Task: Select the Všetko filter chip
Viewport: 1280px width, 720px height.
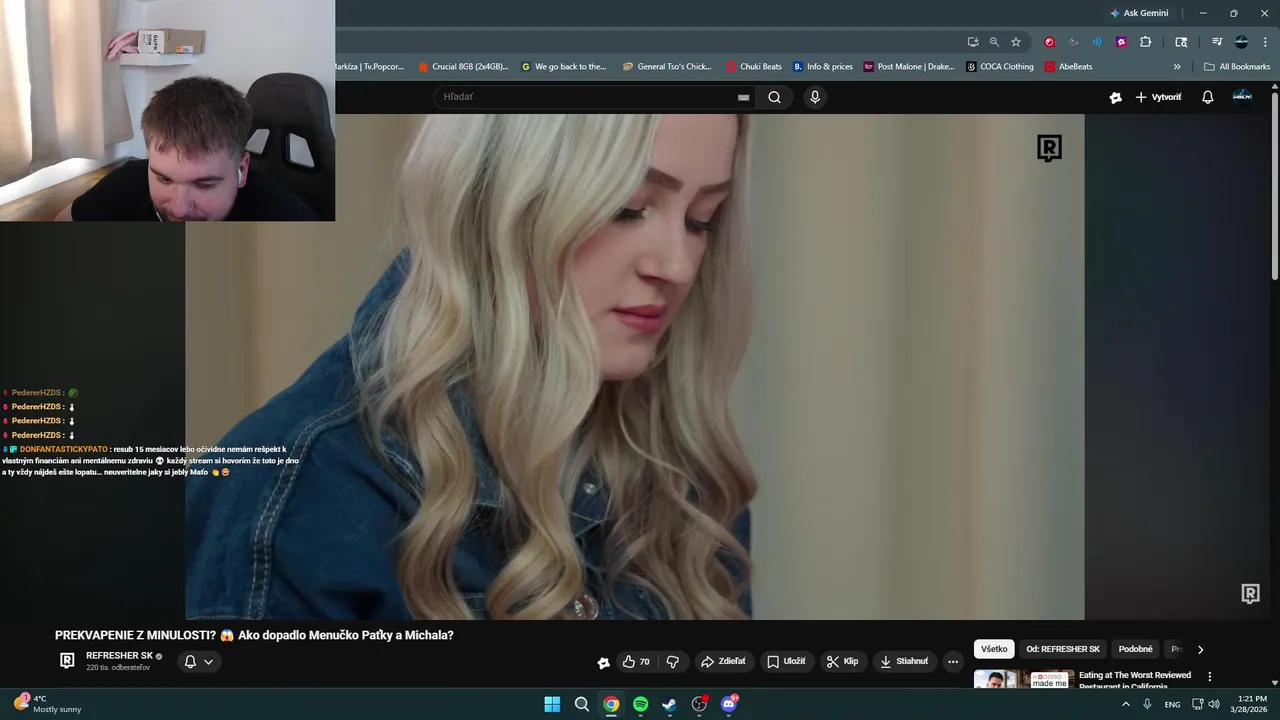Action: (994, 649)
